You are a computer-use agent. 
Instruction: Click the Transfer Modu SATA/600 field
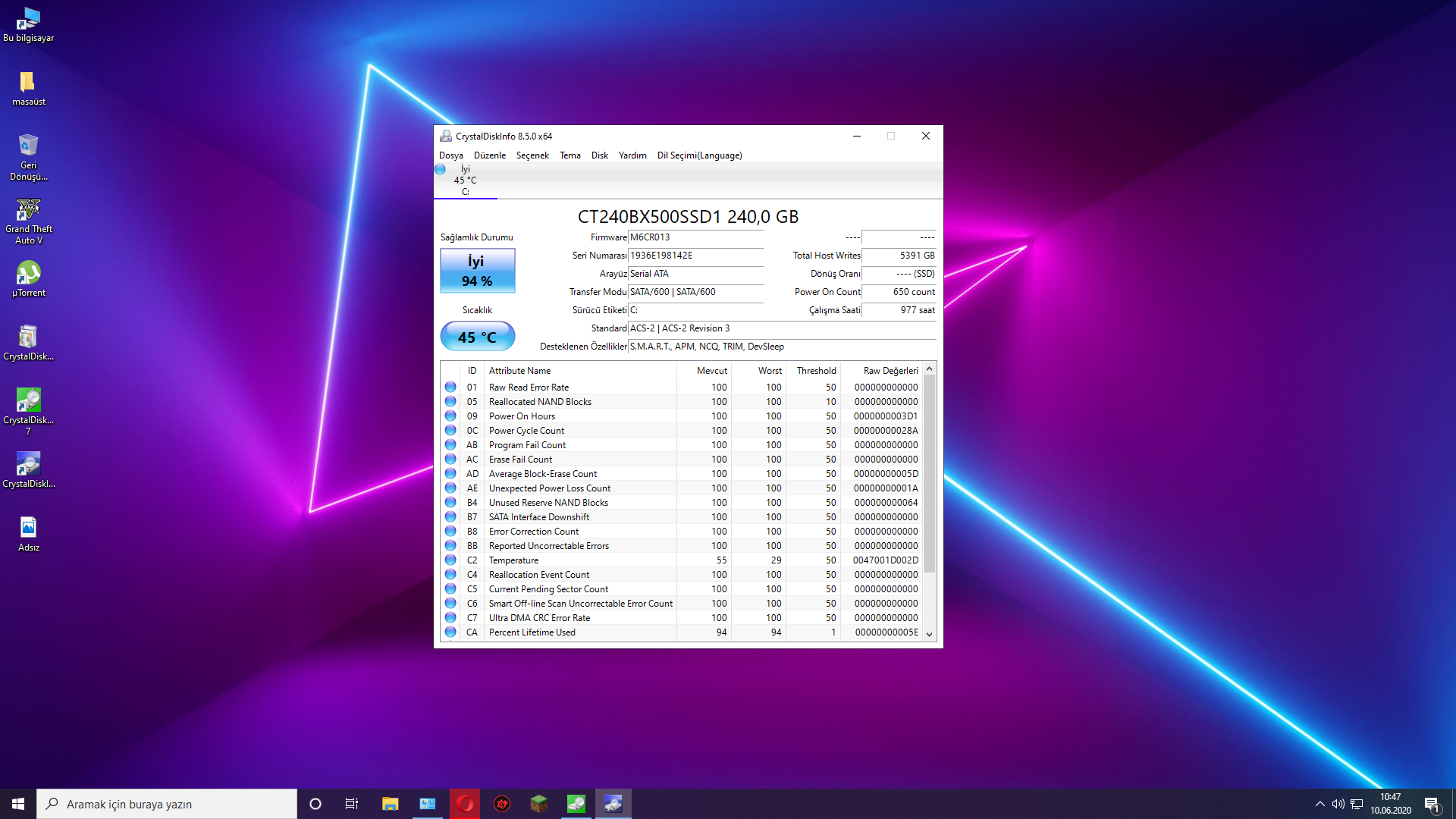click(695, 292)
